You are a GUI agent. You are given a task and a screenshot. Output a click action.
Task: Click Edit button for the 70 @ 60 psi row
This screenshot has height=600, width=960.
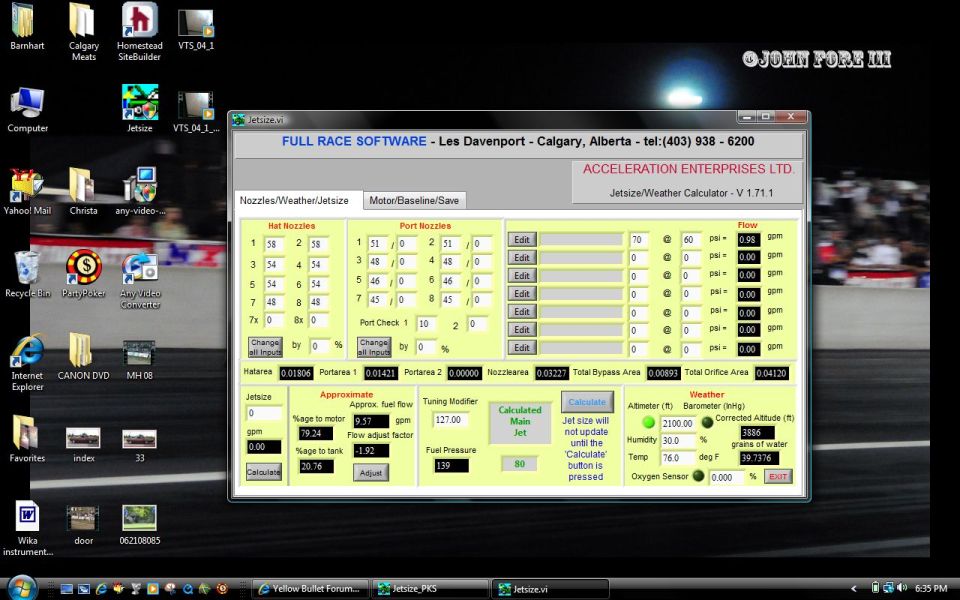point(522,240)
